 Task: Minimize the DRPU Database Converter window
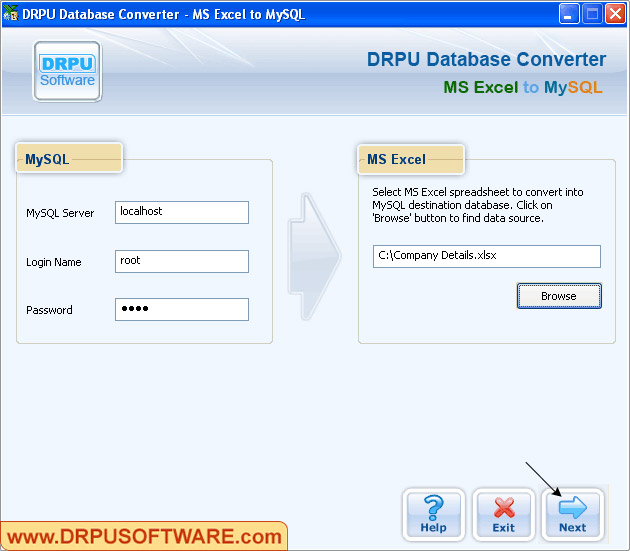pos(569,14)
